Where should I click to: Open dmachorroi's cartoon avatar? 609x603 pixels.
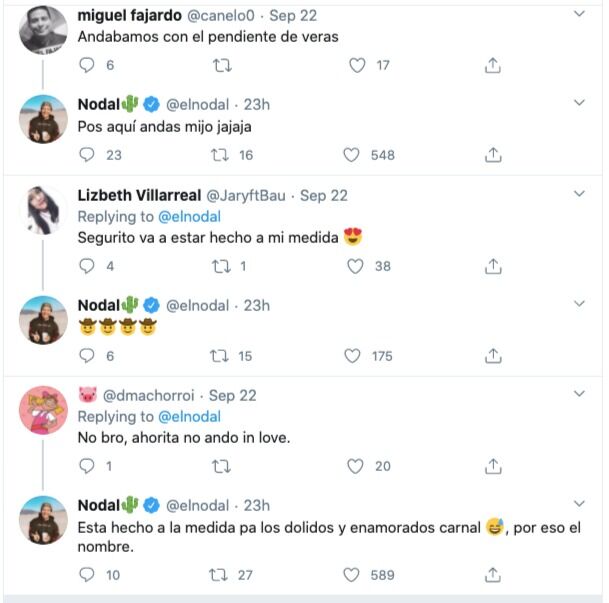click(43, 410)
